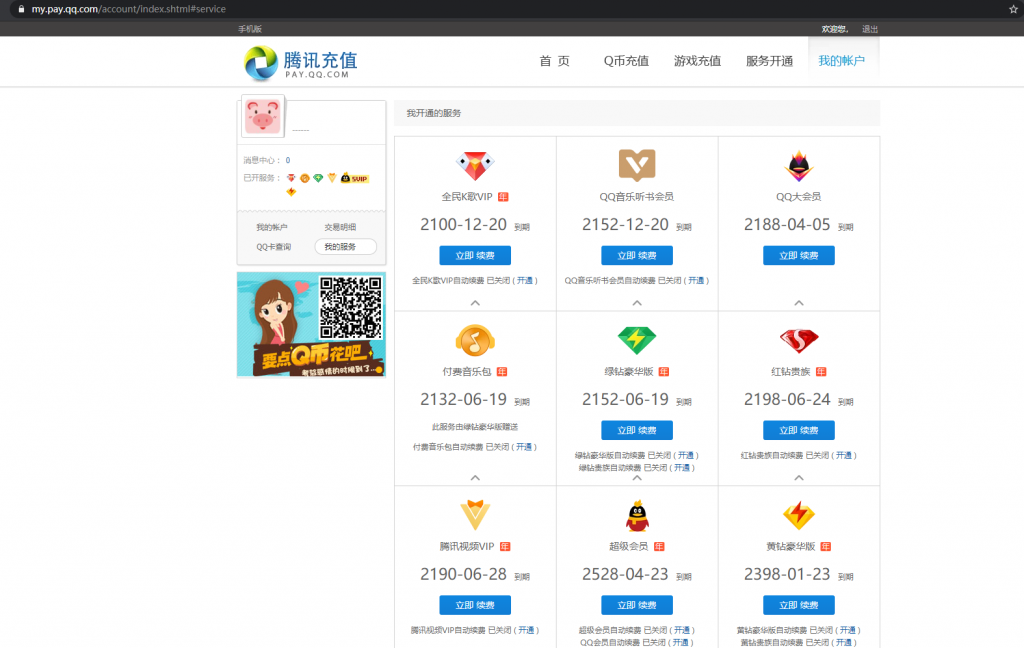Screen dimensions: 1024x648
Task: Enable 全民K歌VIP auto-renewal via 开通
Action: pos(525,281)
